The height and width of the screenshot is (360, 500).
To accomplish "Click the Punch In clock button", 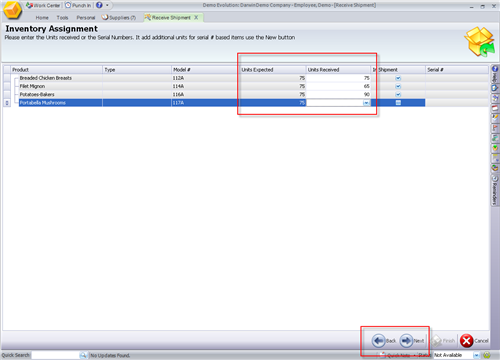I will click(78, 5).
